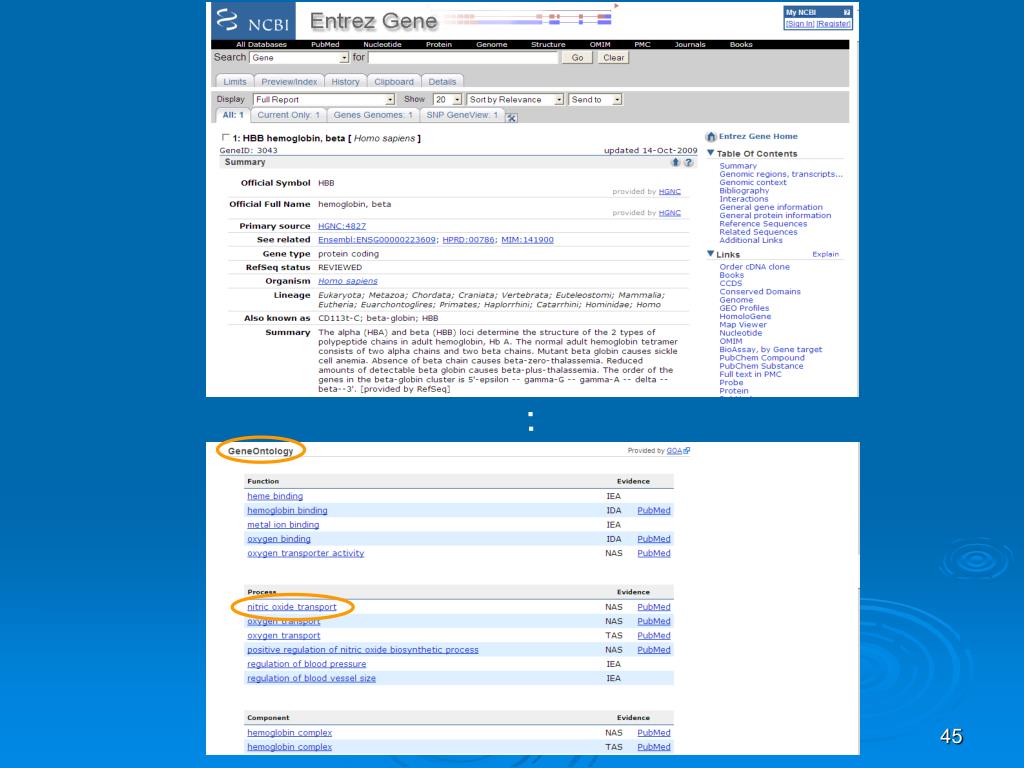Viewport: 1024px width, 768px height.
Task: Jump to Genomic context in Table Of Contents
Action: [753, 182]
